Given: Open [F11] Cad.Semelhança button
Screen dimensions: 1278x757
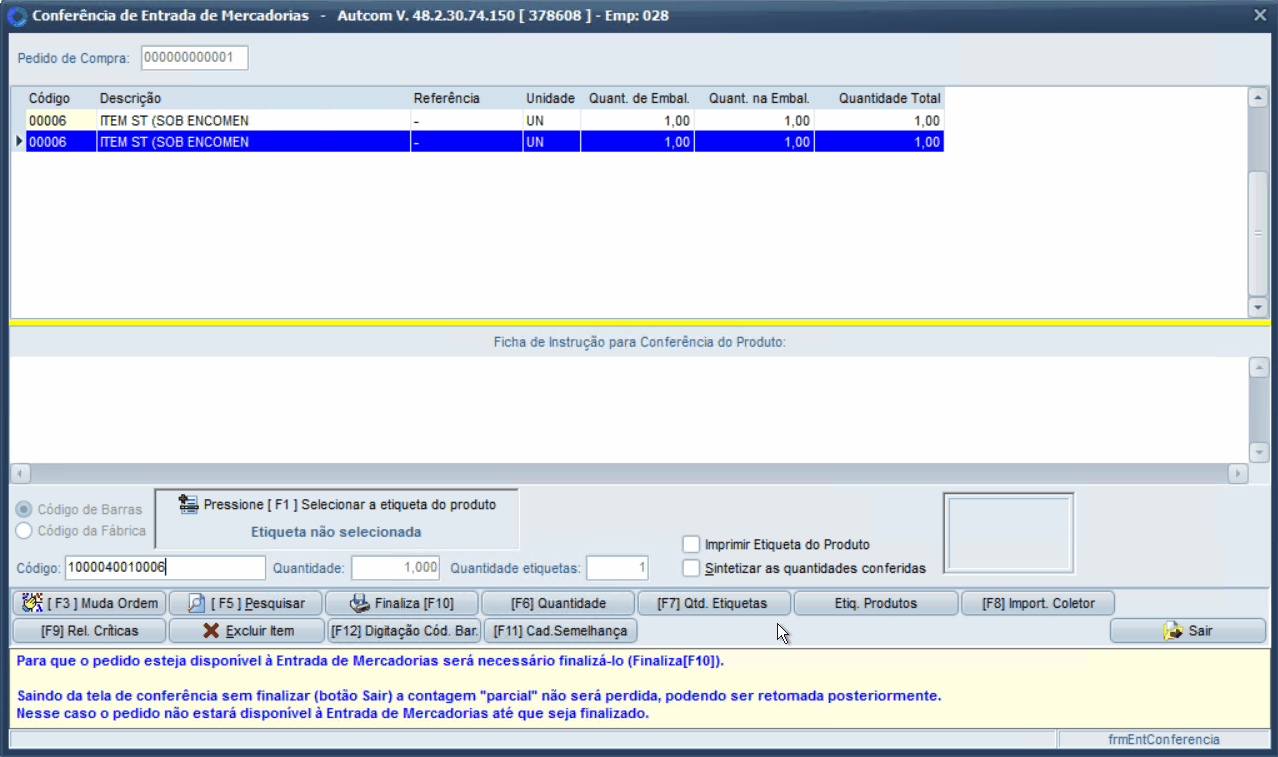Looking at the screenshot, I should pos(560,631).
